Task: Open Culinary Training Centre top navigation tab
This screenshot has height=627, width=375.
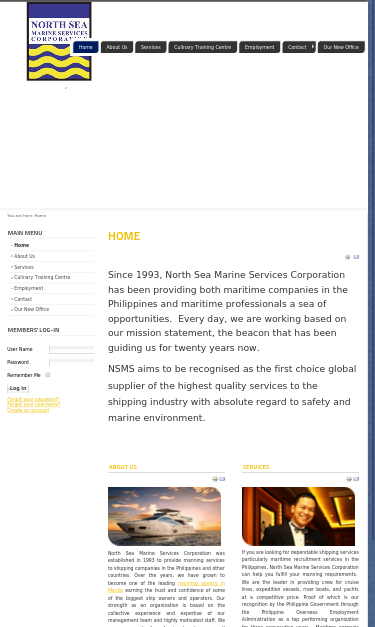Action: [x=203, y=47]
